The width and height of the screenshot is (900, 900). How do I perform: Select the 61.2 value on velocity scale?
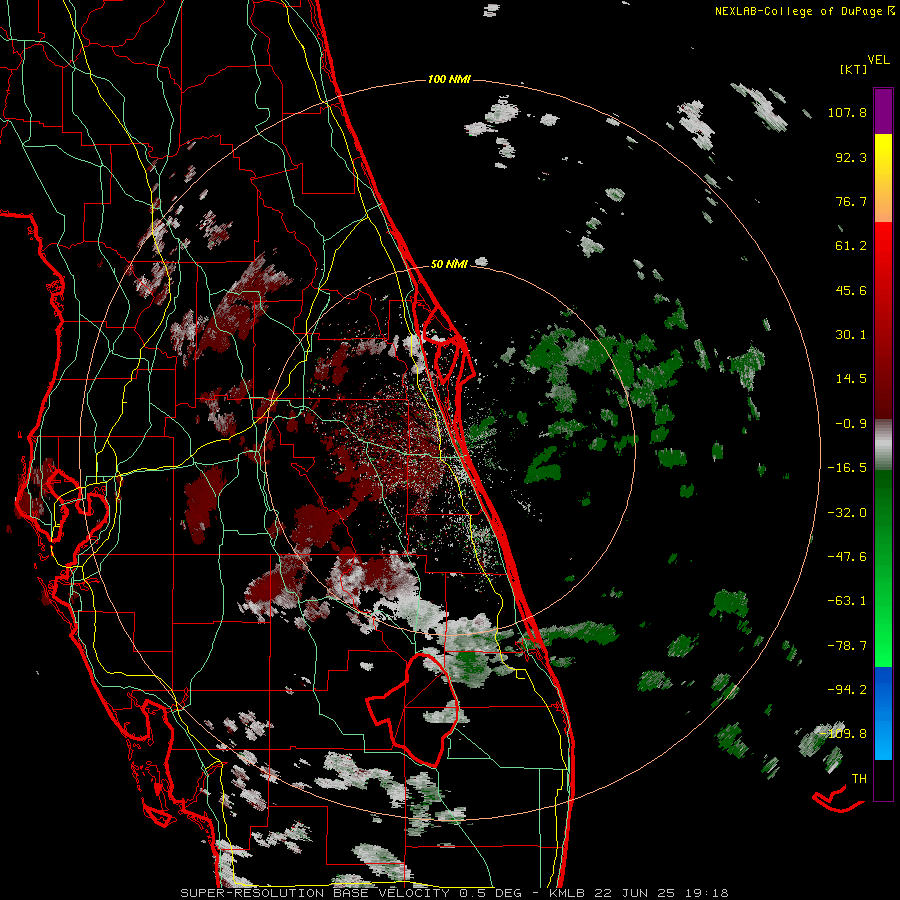pos(851,246)
